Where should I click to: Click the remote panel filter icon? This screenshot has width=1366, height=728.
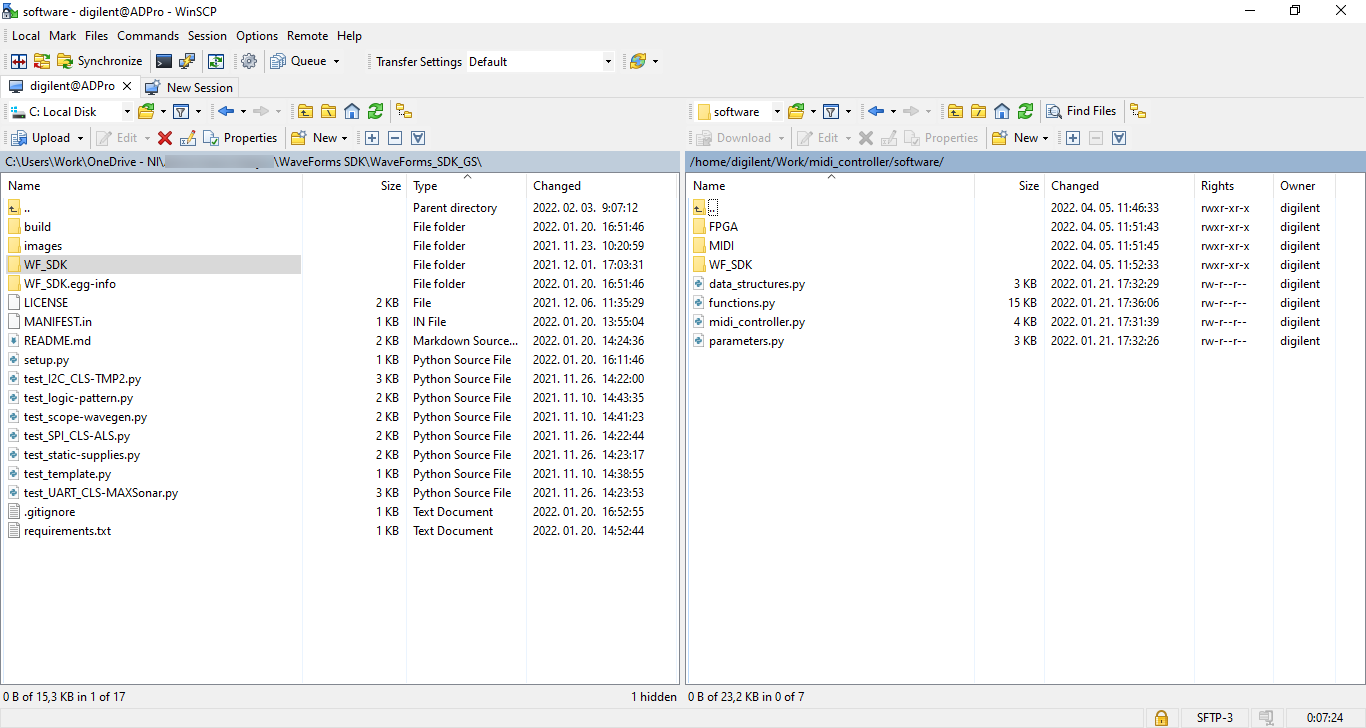(x=830, y=111)
